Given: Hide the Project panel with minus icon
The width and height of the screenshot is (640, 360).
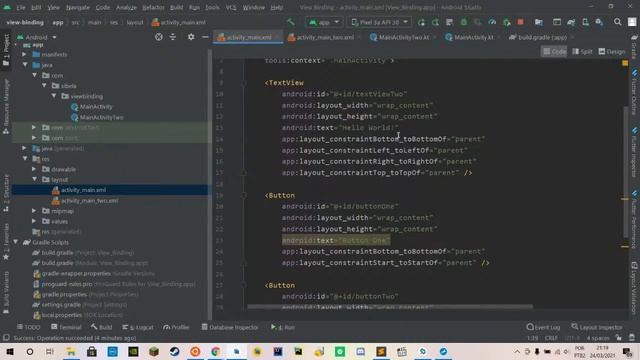Looking at the screenshot, I should coord(205,37).
